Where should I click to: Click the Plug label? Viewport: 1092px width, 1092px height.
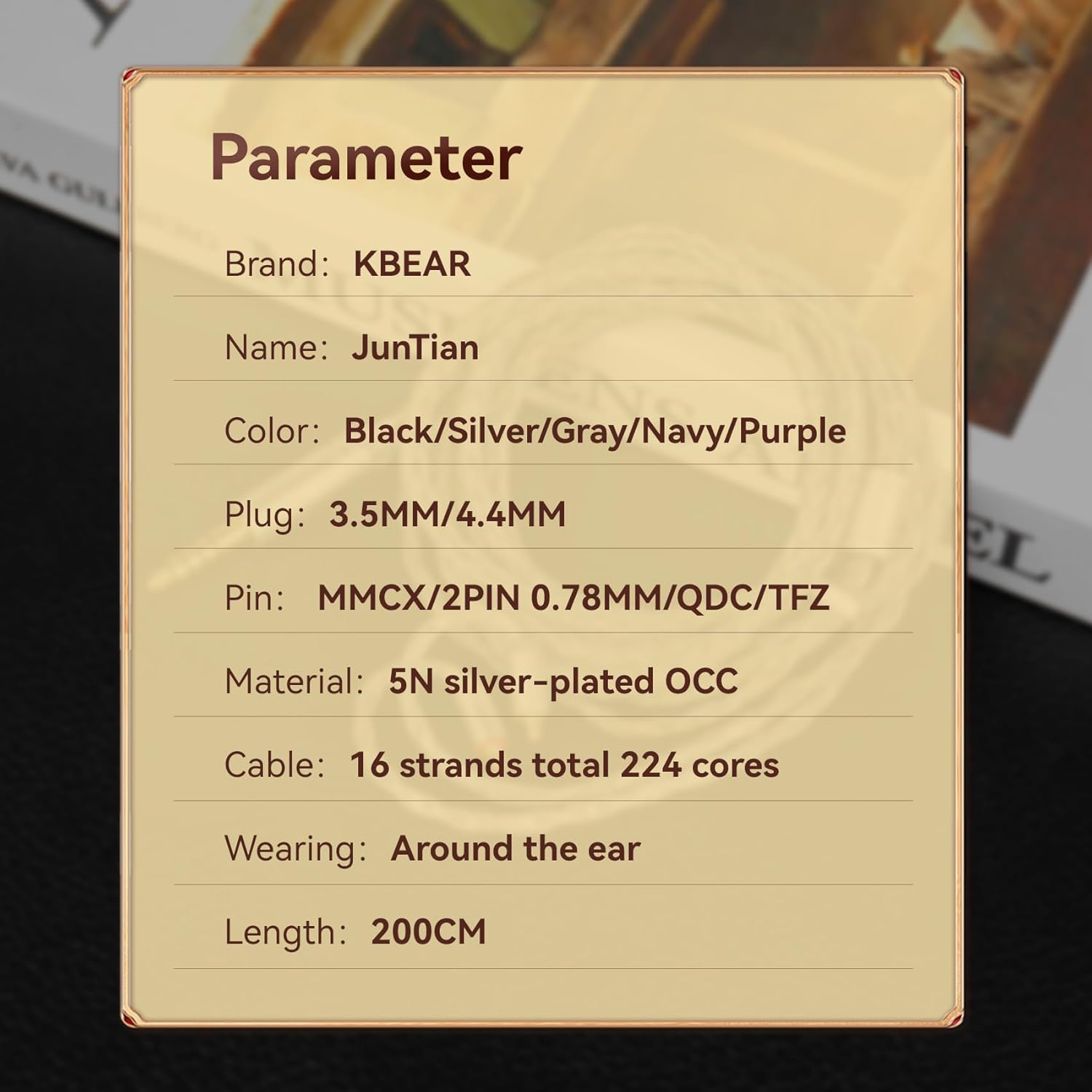(265, 515)
